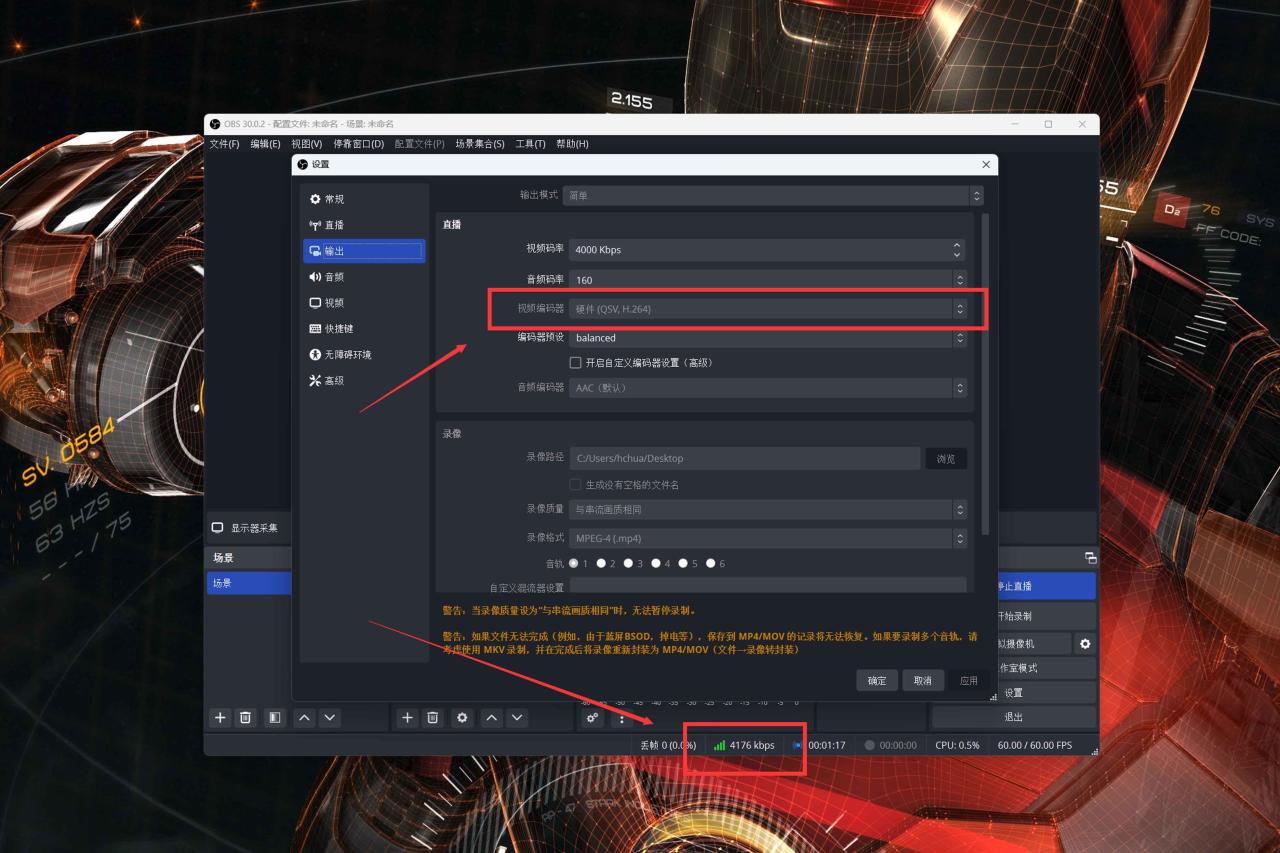Select audio track 3
1280x853 pixels.
coord(628,563)
